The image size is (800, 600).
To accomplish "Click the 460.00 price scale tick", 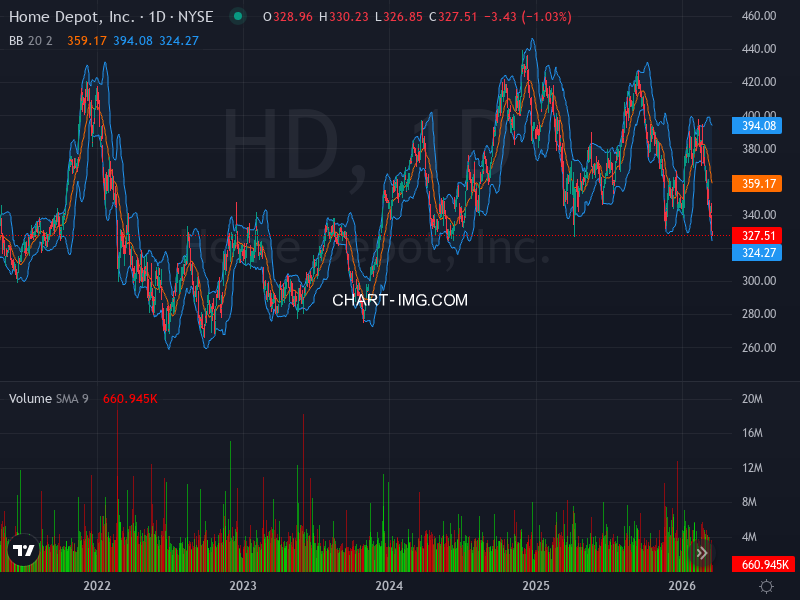I will [x=759, y=16].
